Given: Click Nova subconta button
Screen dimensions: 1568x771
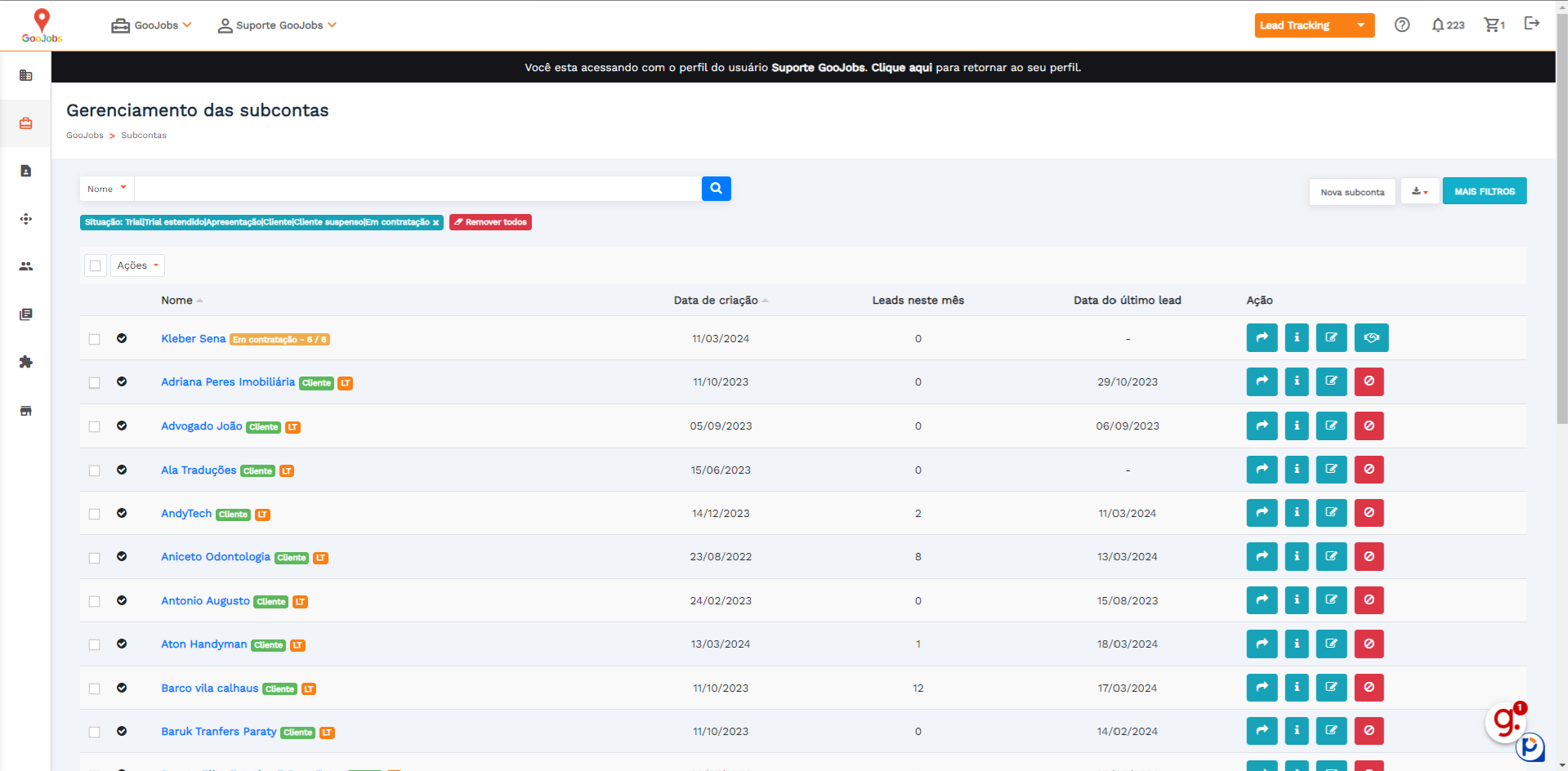Looking at the screenshot, I should pos(1352,192).
